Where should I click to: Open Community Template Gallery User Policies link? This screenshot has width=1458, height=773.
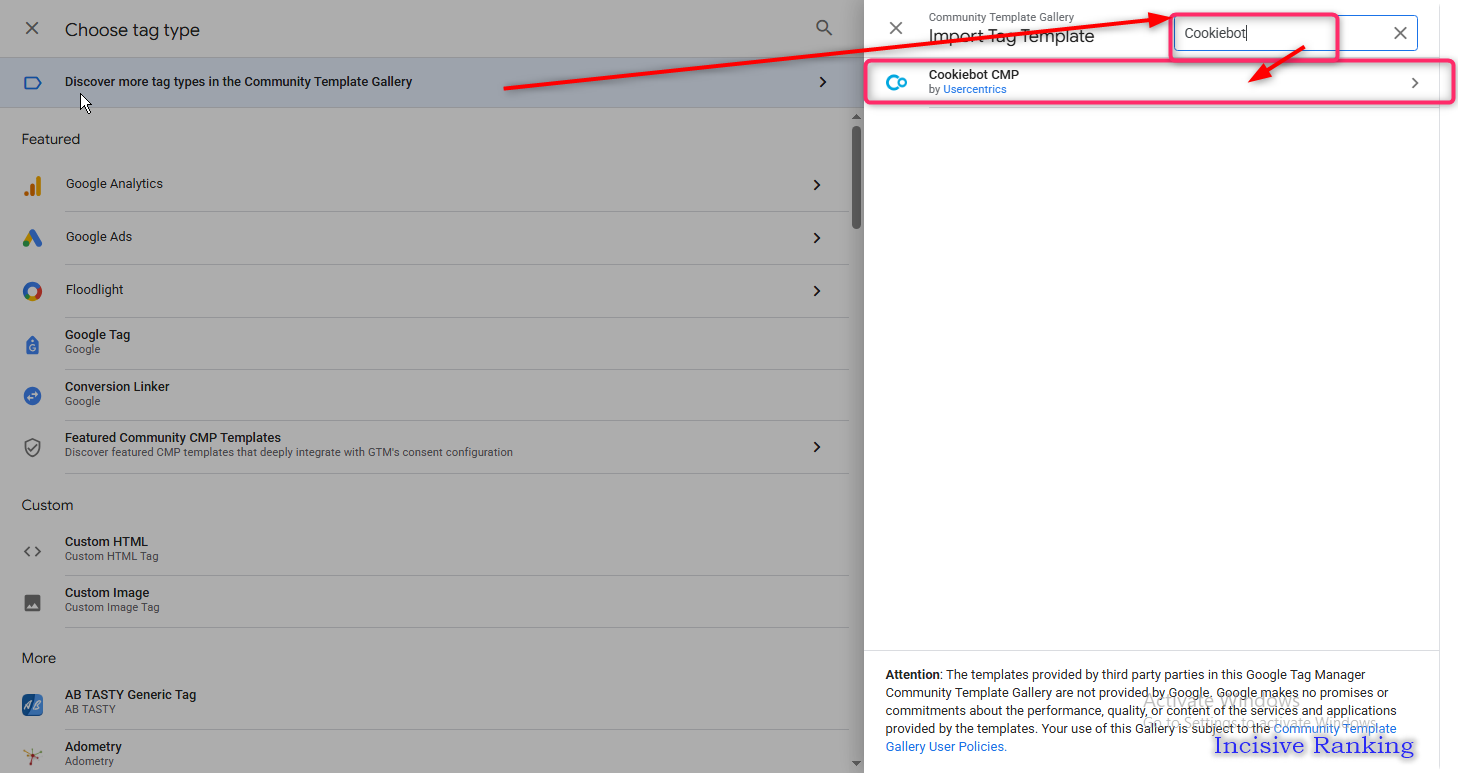click(1141, 738)
